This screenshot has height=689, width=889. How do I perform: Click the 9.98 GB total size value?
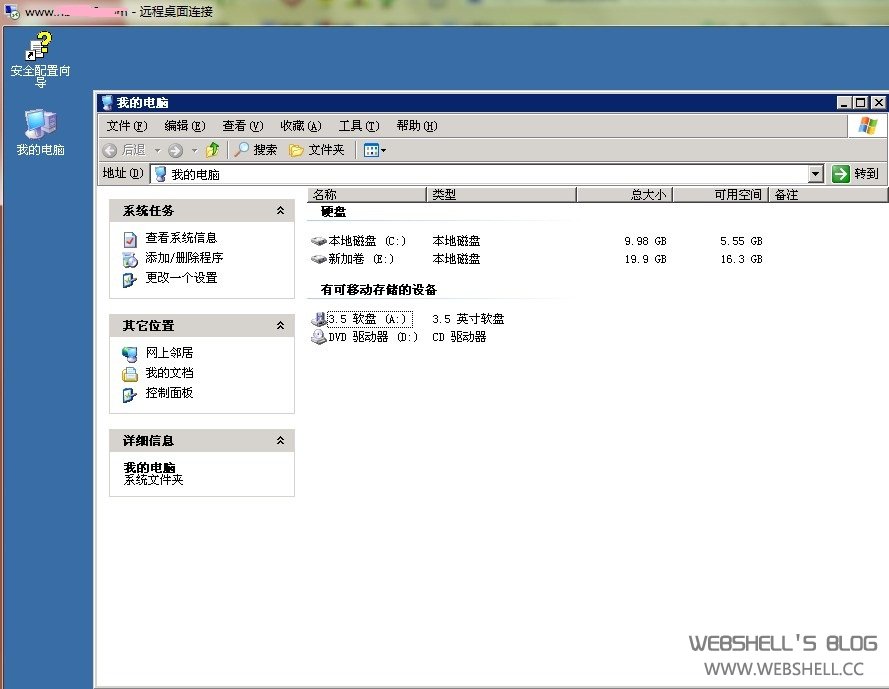645,241
